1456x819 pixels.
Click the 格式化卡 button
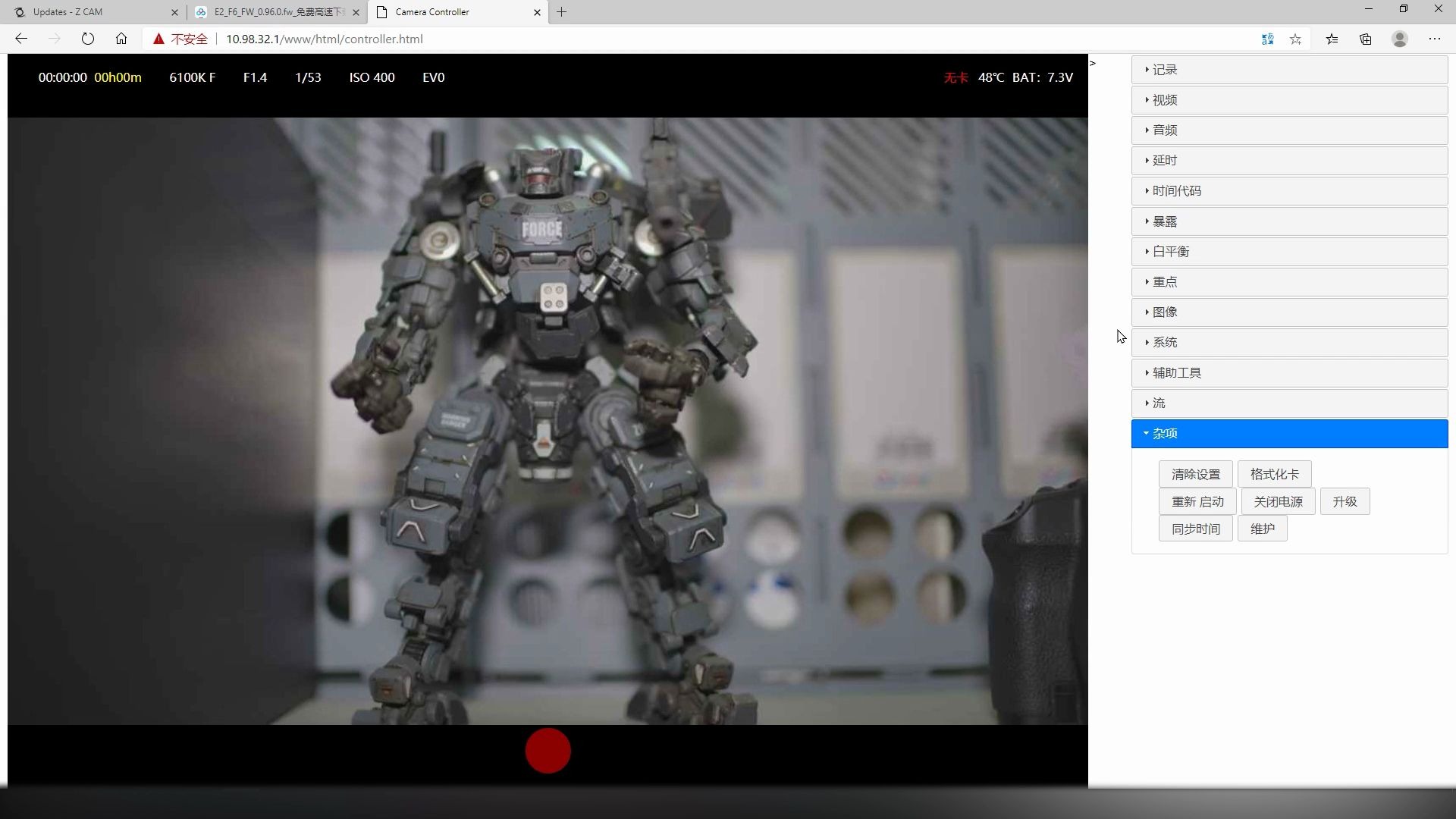tap(1275, 473)
